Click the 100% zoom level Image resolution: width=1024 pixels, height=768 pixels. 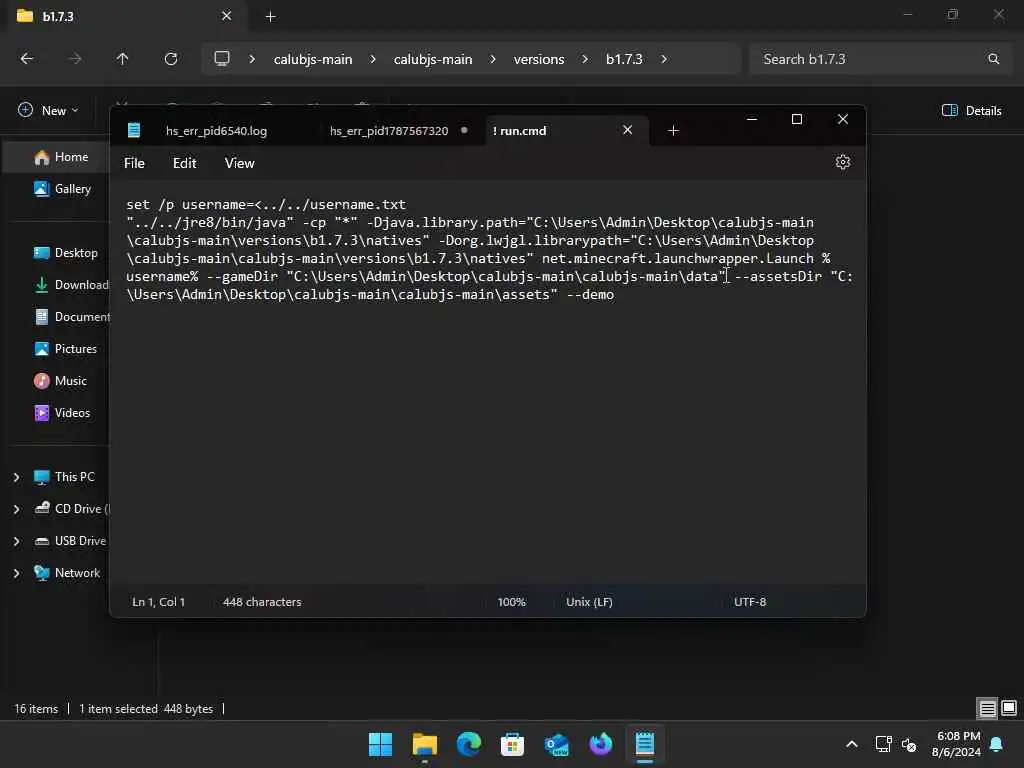[x=511, y=601]
